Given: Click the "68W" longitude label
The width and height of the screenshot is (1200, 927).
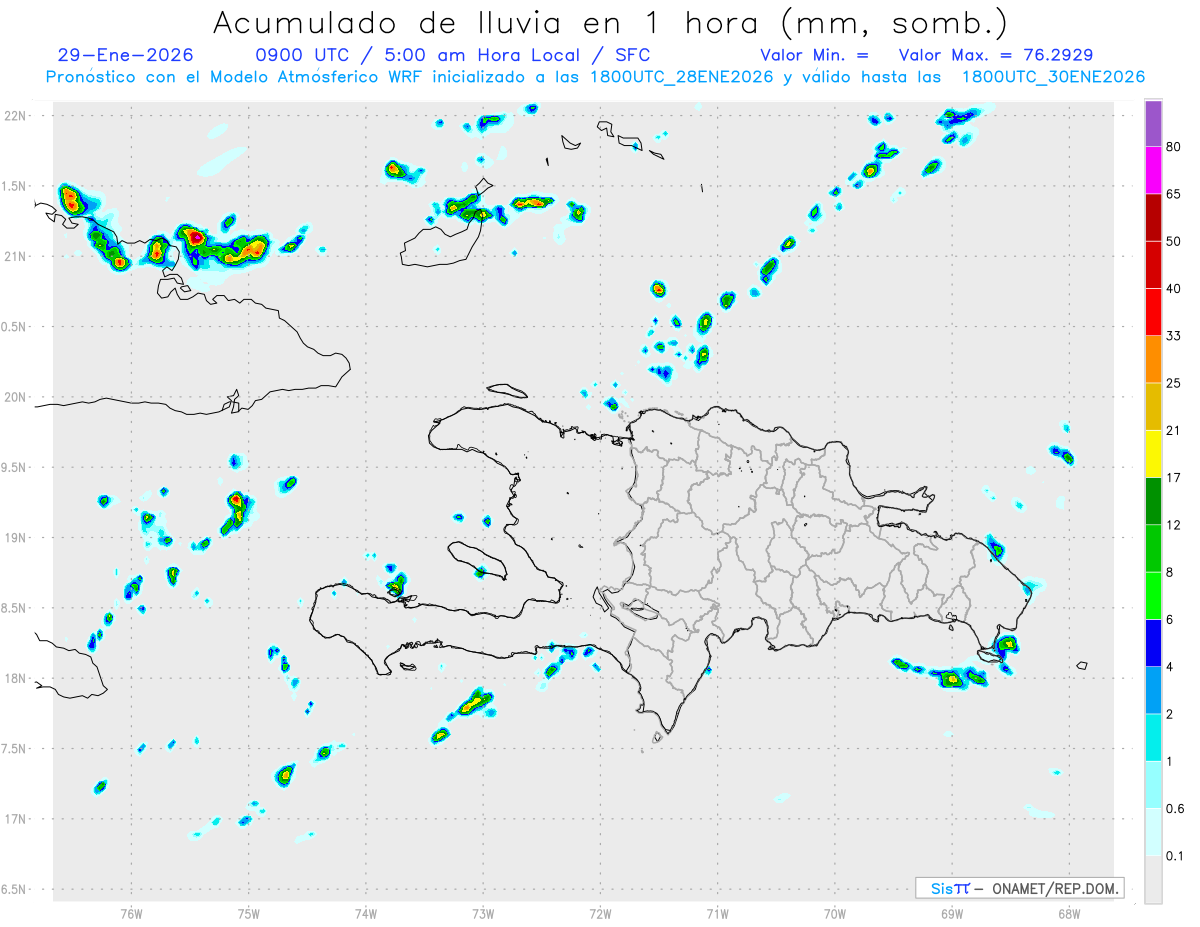Looking at the screenshot, I should 1069,913.
